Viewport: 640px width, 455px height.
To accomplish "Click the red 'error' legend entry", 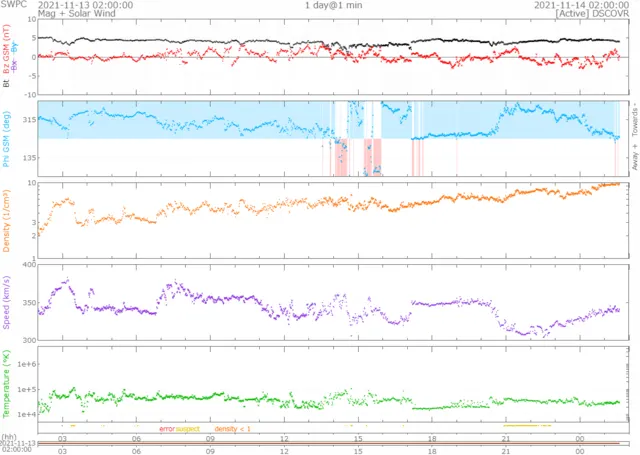I will click(167, 428).
